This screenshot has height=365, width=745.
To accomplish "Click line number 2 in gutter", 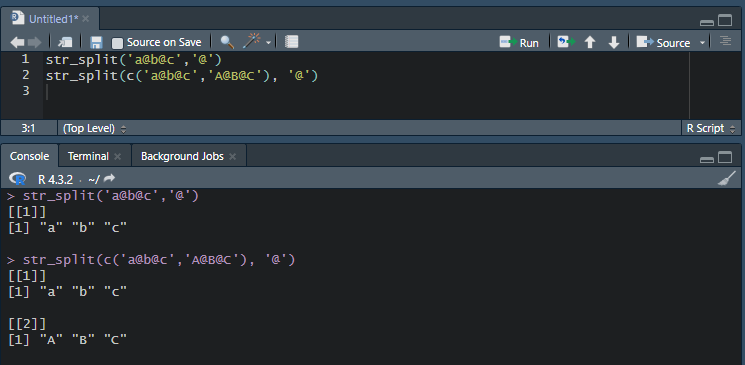I will pyautogui.click(x=25, y=75).
